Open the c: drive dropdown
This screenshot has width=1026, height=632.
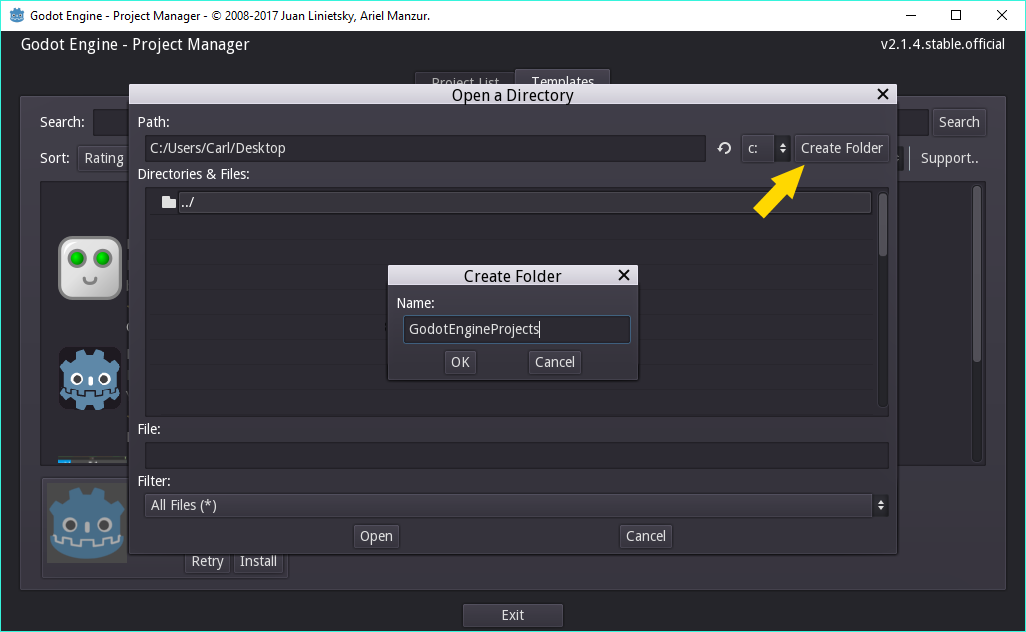tap(766, 148)
